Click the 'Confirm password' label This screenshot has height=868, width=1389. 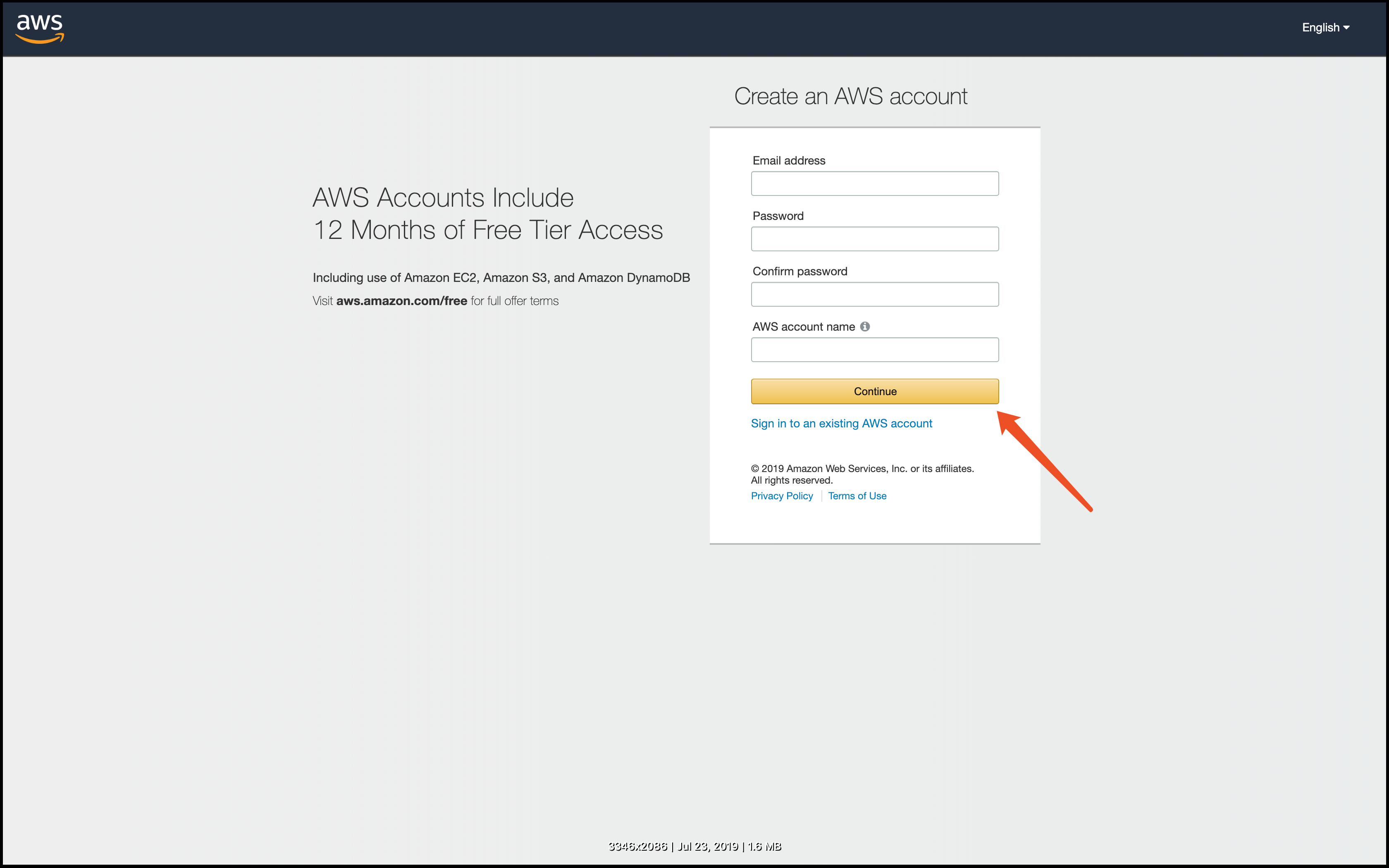[x=800, y=272]
